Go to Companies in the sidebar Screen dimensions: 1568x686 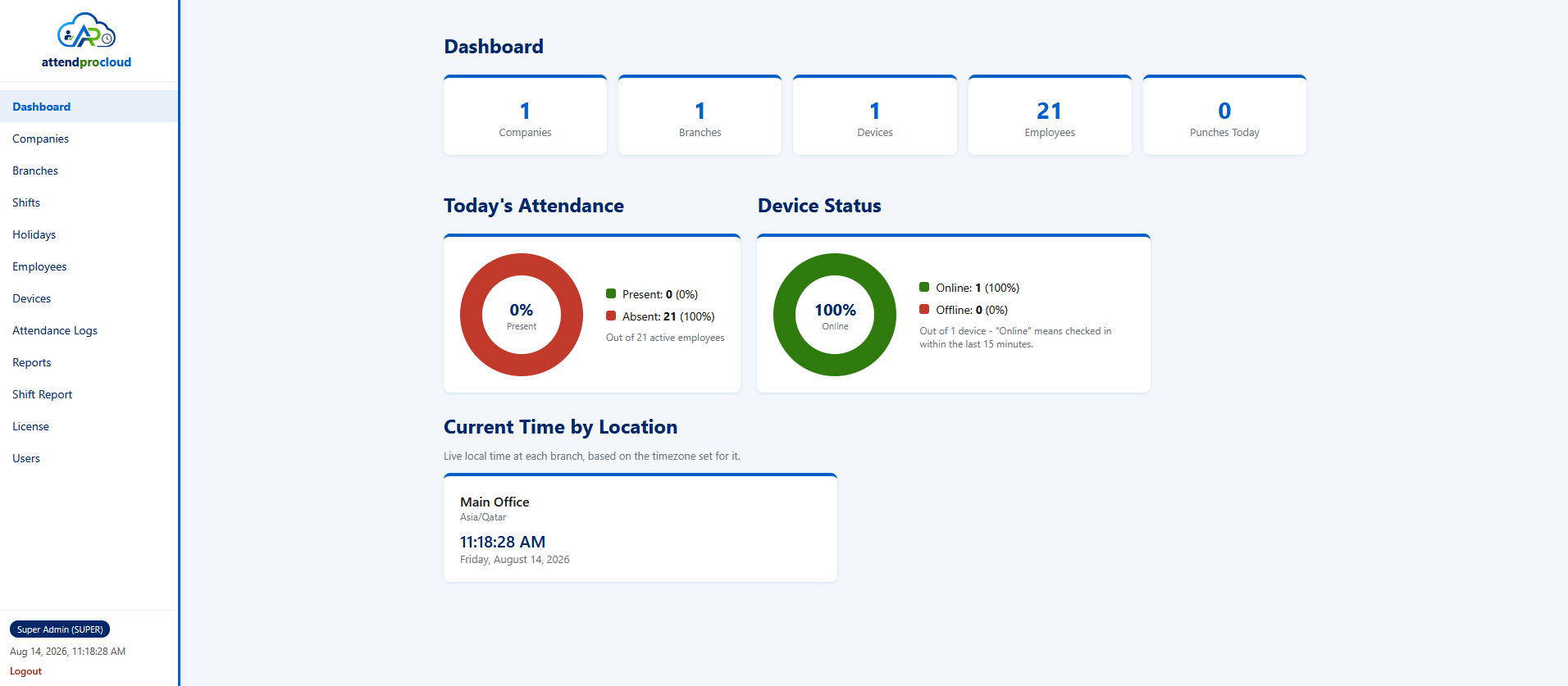click(89, 139)
